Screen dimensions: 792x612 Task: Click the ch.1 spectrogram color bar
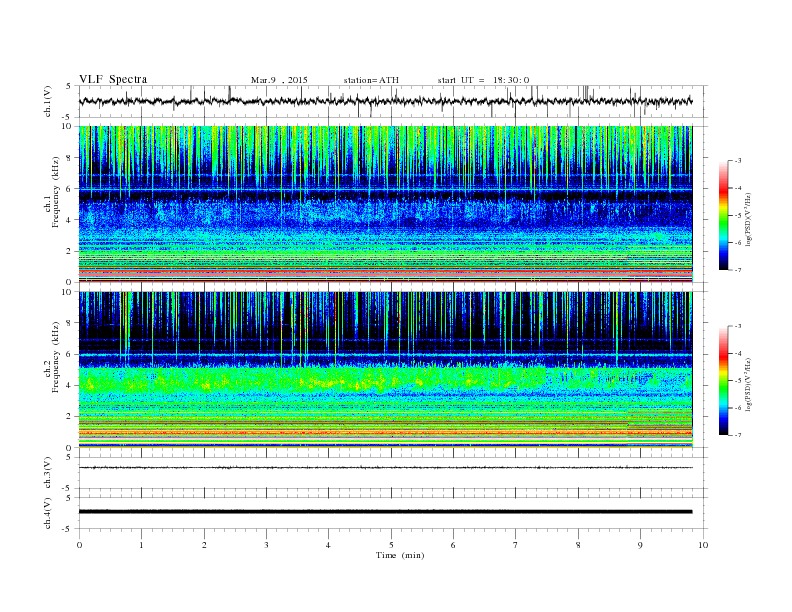click(x=724, y=216)
